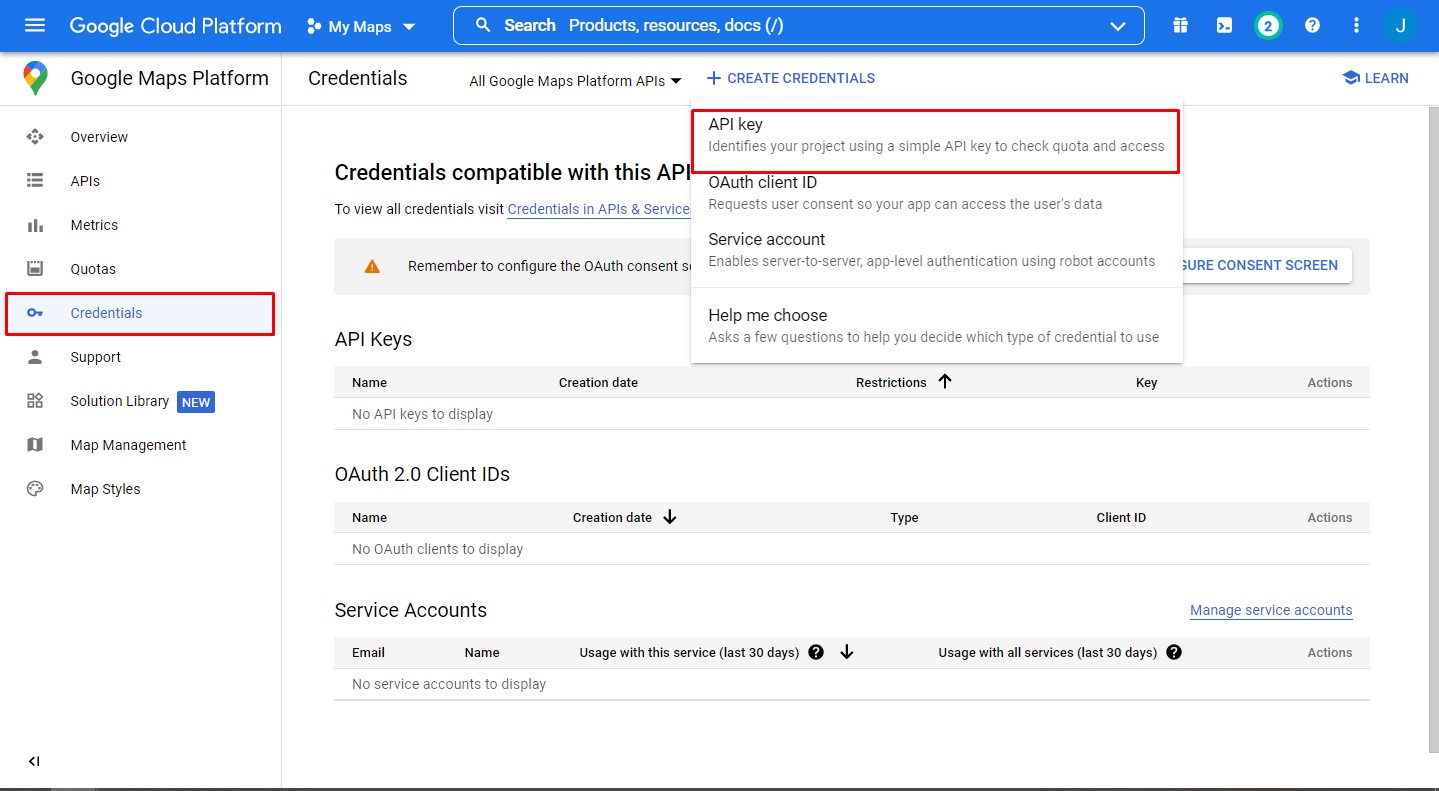Select OAuth client ID option

[936, 193]
